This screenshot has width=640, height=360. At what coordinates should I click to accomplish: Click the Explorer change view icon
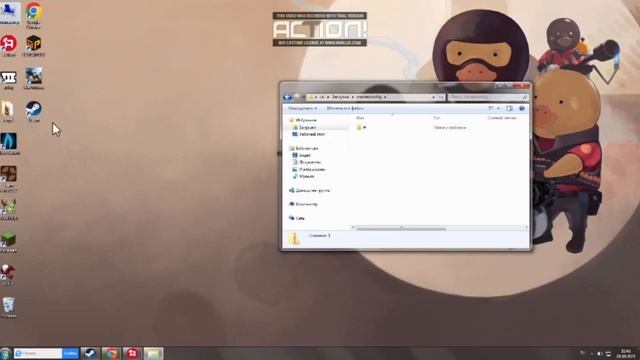click(491, 108)
